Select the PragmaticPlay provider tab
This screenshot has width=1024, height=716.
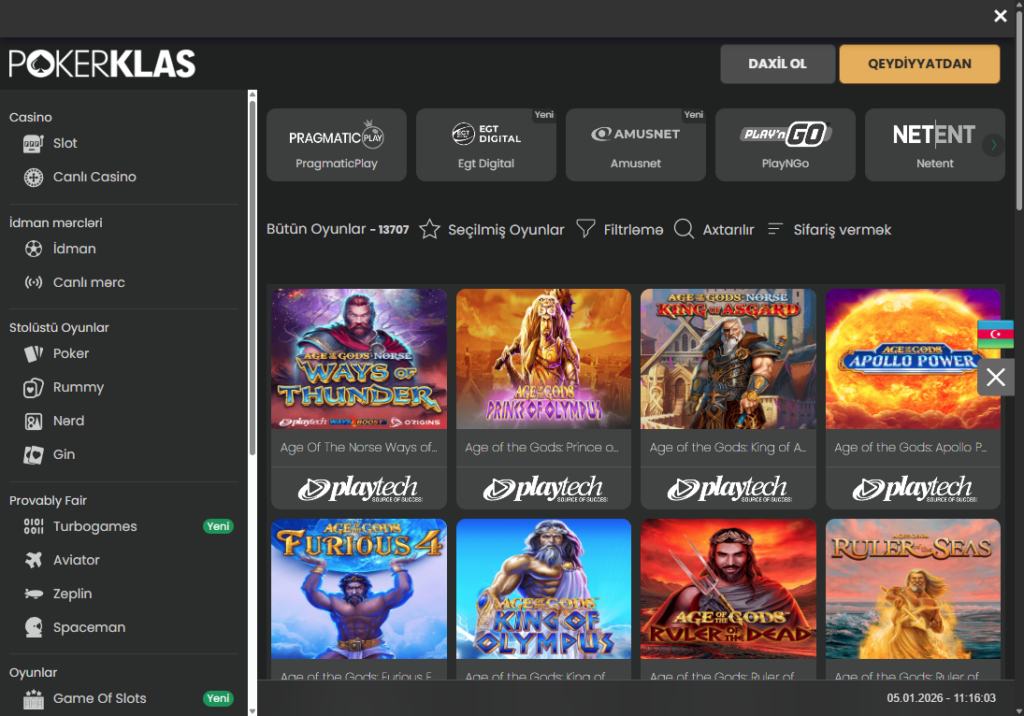[x=337, y=145]
